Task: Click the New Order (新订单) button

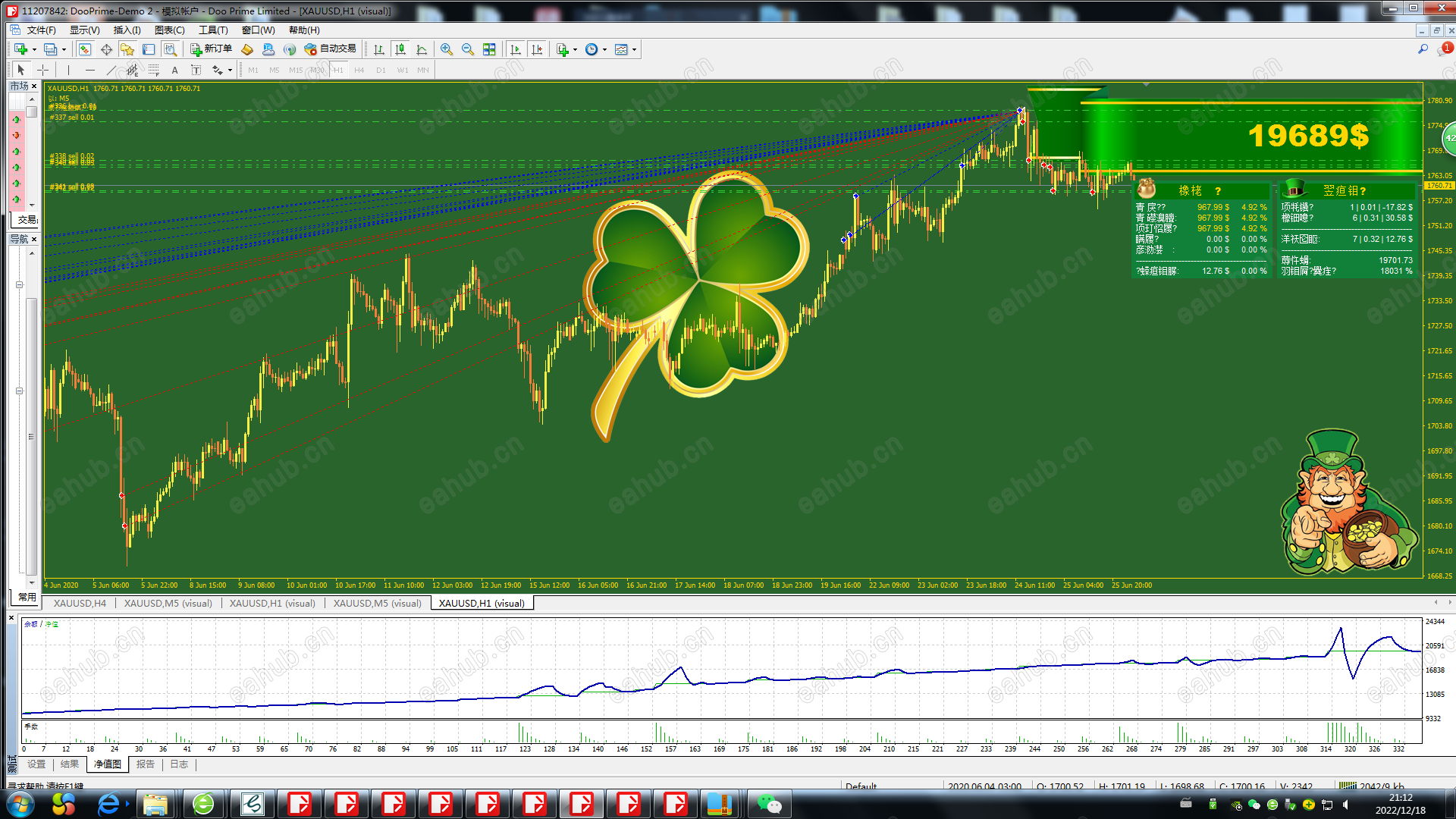Action: tap(211, 49)
